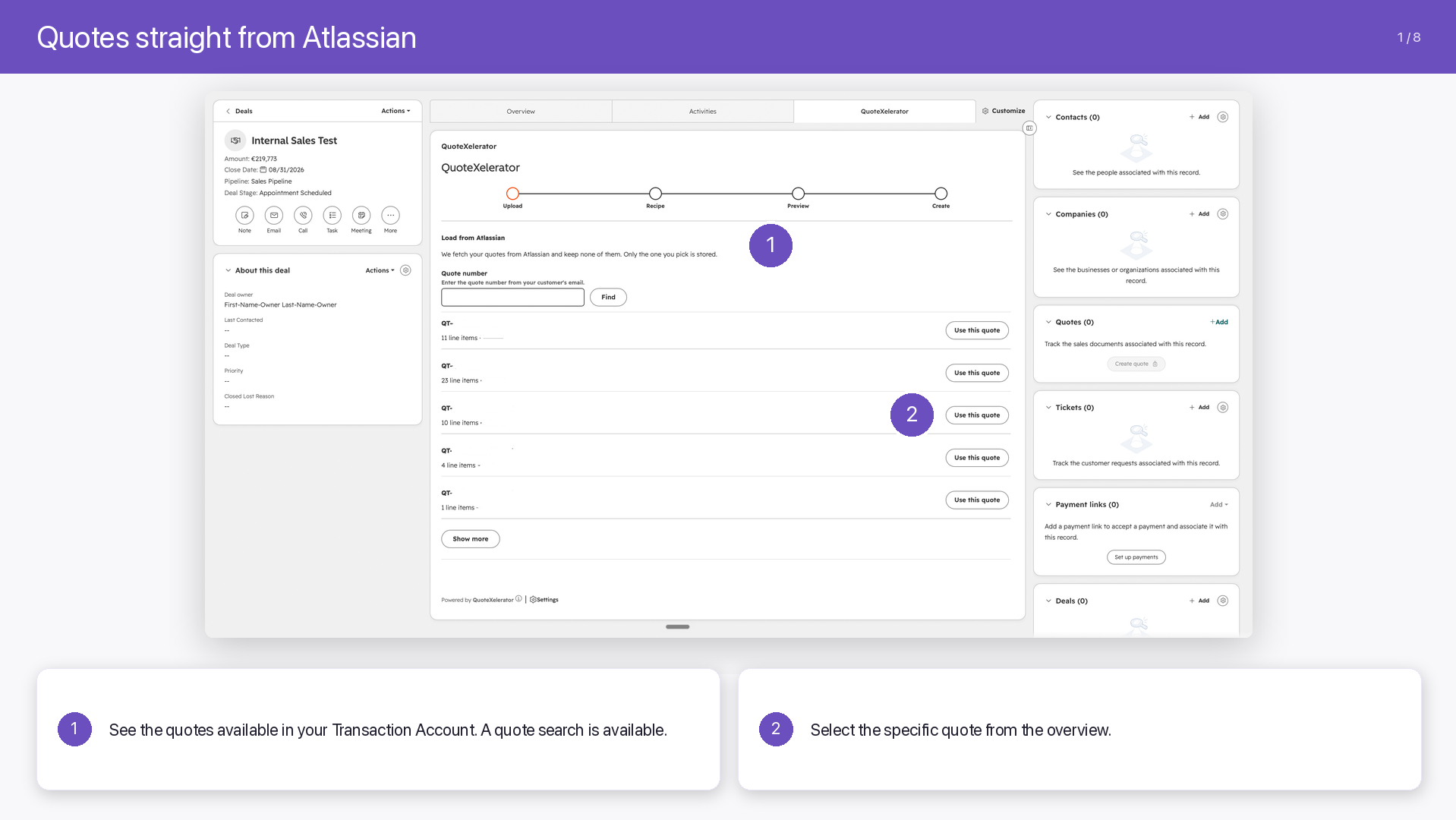Click Set up payments
The width and height of the screenshot is (1456, 820).
(1136, 557)
